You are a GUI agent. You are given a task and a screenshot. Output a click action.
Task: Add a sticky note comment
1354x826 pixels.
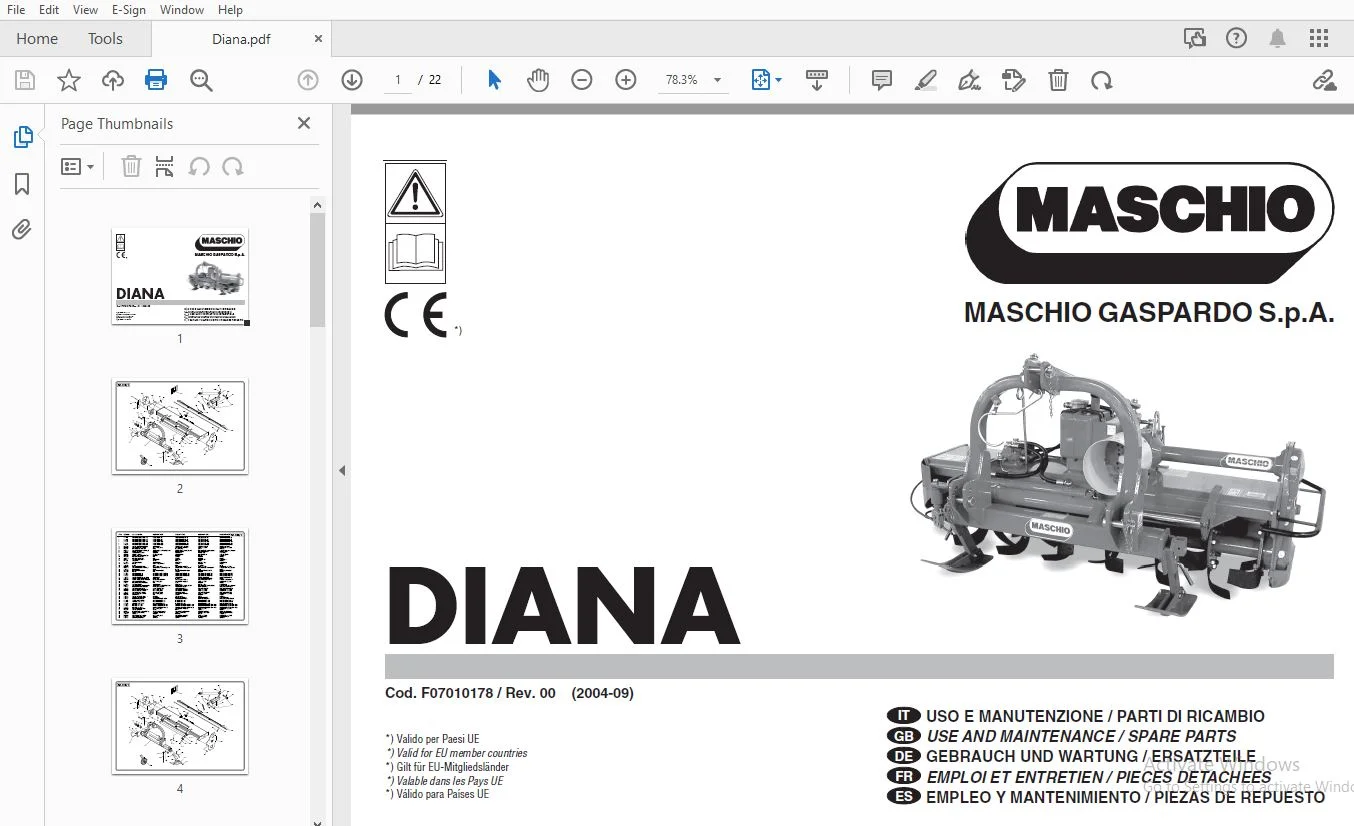882,80
